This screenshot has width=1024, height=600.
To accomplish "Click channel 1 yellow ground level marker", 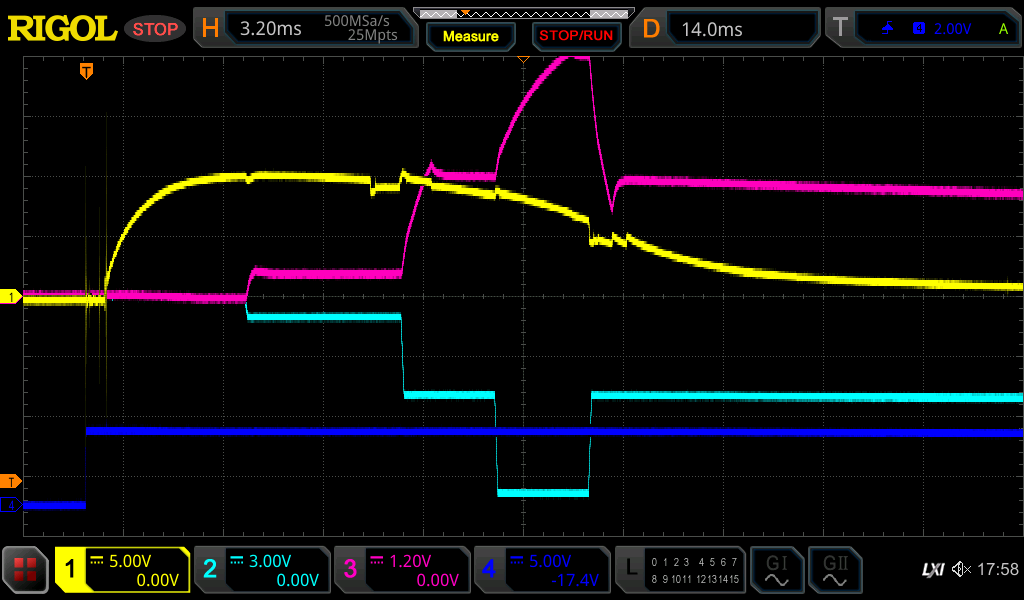I will coord(12,297).
